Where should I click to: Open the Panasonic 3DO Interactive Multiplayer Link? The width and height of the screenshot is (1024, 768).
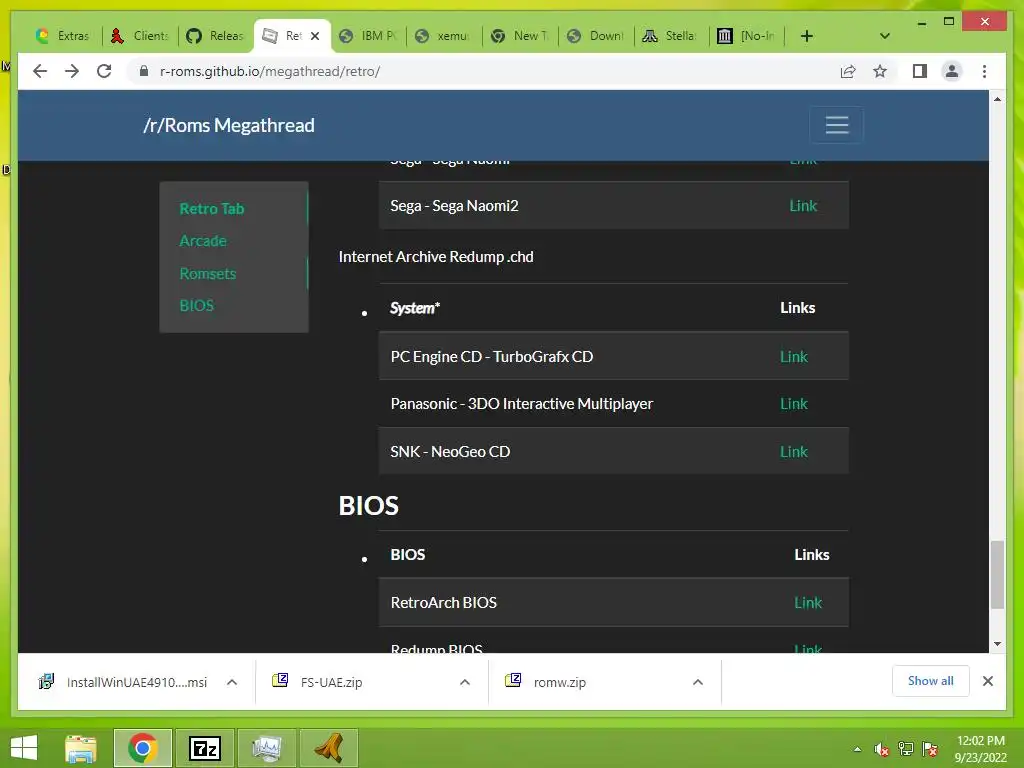(x=793, y=404)
